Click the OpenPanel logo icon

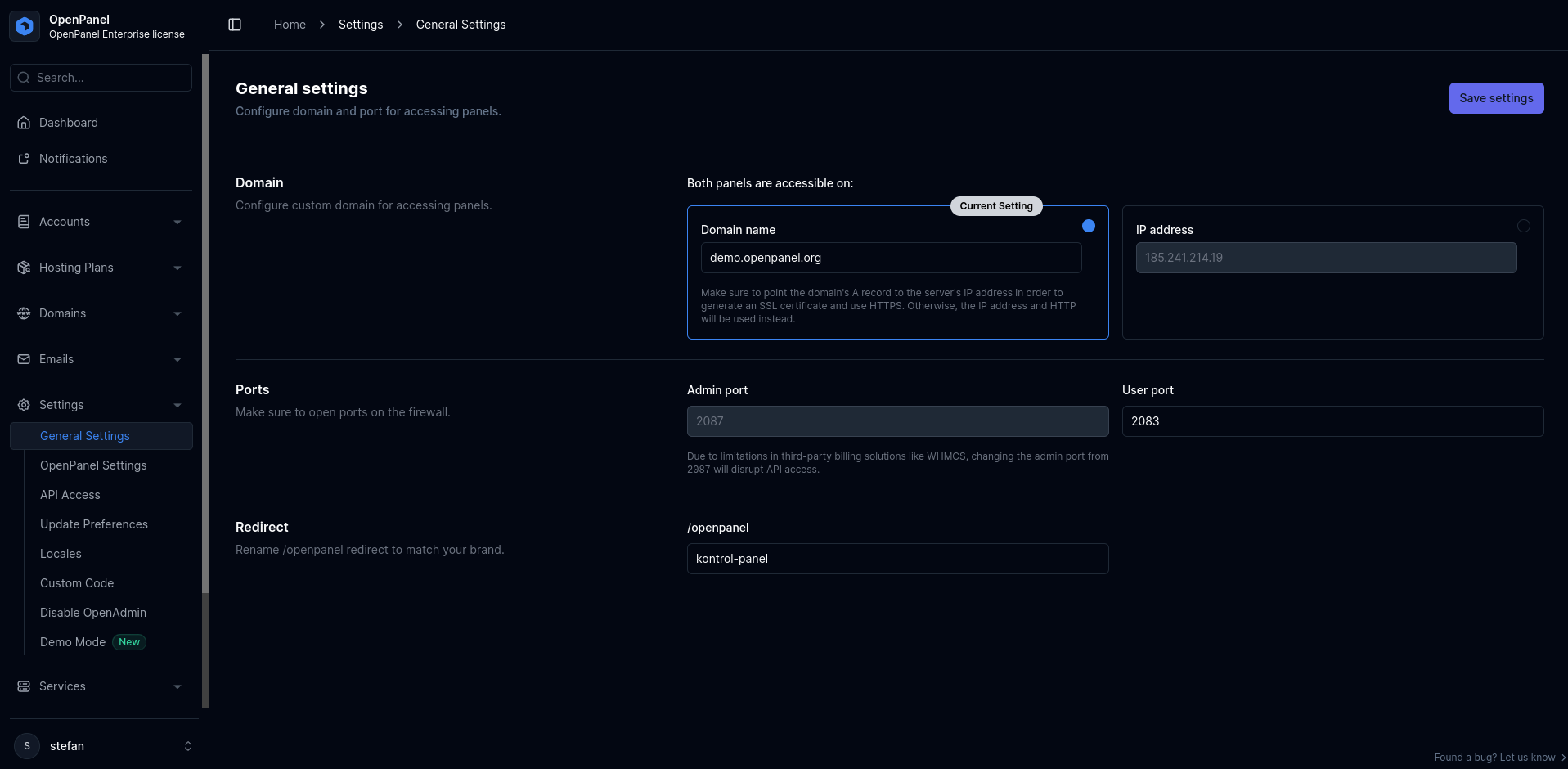25,25
